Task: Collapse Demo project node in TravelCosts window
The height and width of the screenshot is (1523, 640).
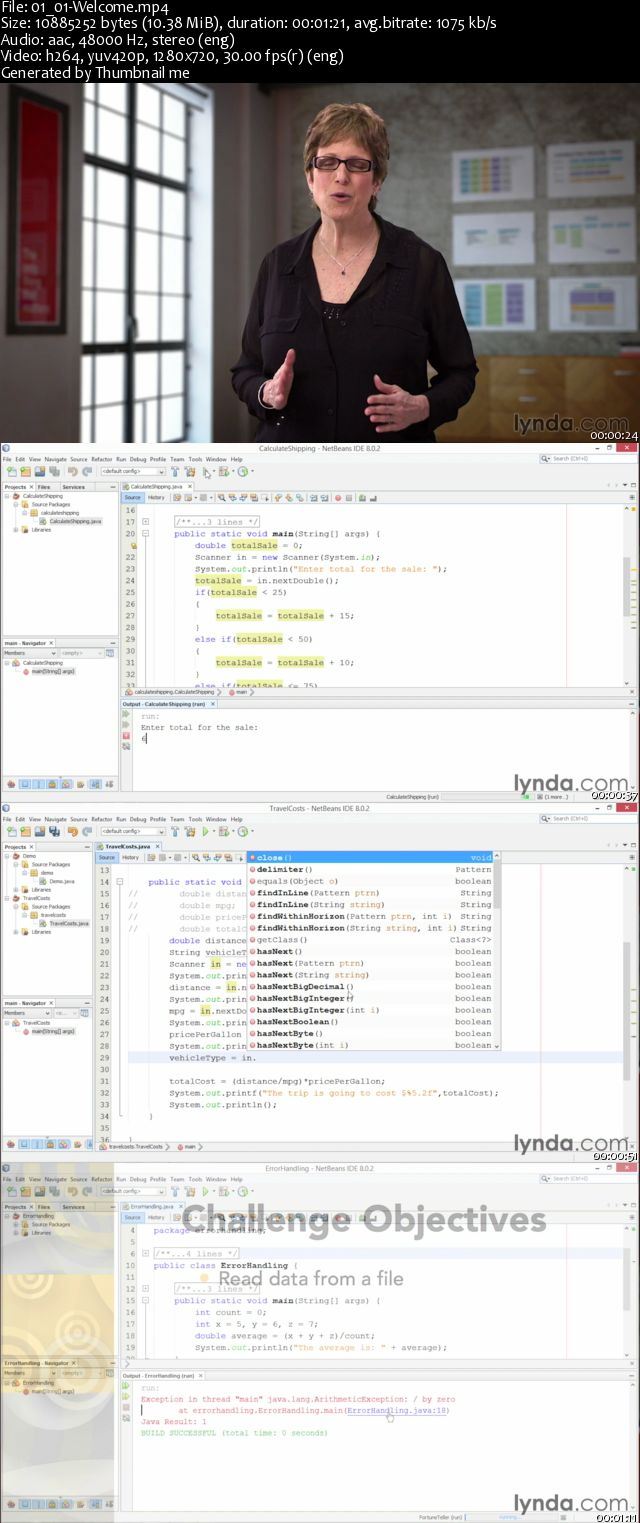Action: tap(7, 856)
